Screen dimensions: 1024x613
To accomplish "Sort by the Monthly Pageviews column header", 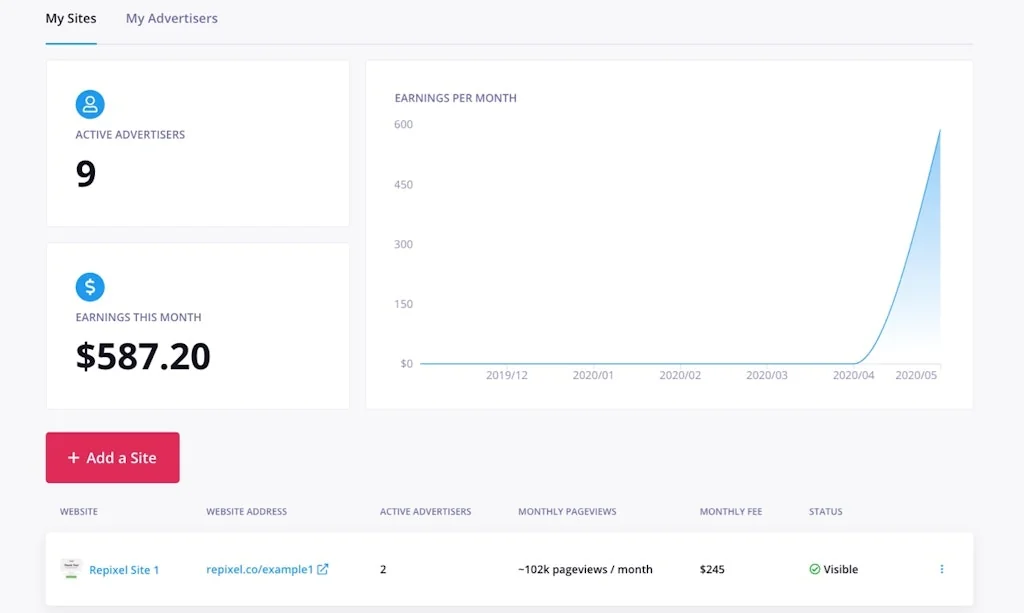I will click(x=567, y=512).
